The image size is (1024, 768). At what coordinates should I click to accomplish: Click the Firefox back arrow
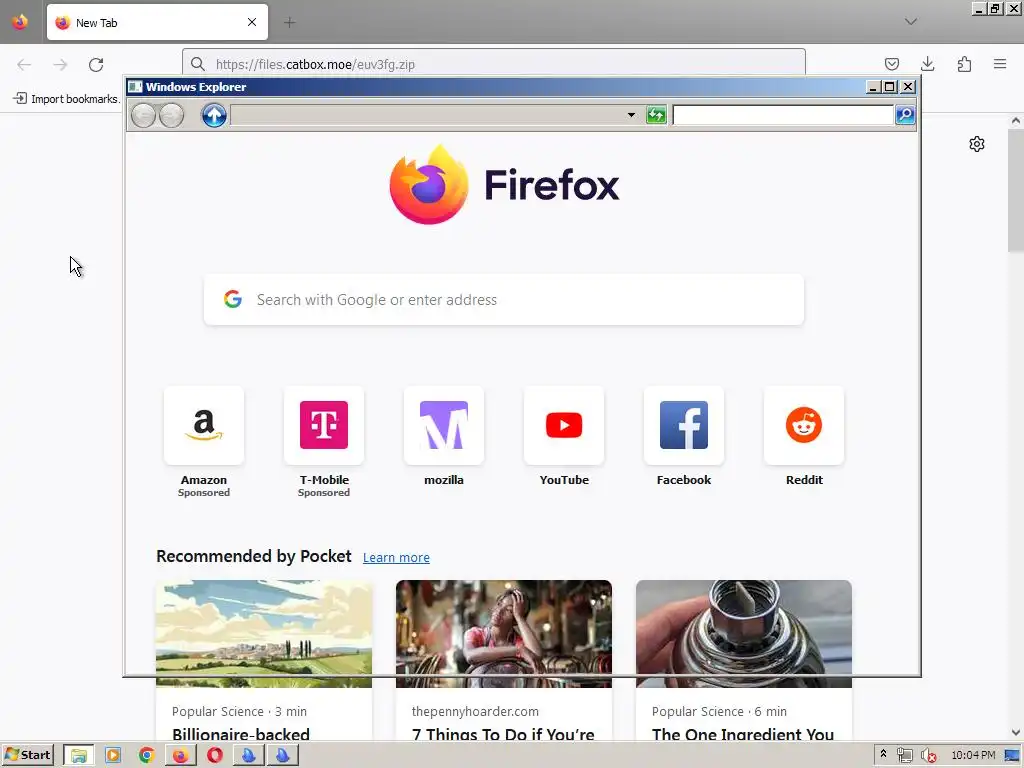tap(24, 64)
